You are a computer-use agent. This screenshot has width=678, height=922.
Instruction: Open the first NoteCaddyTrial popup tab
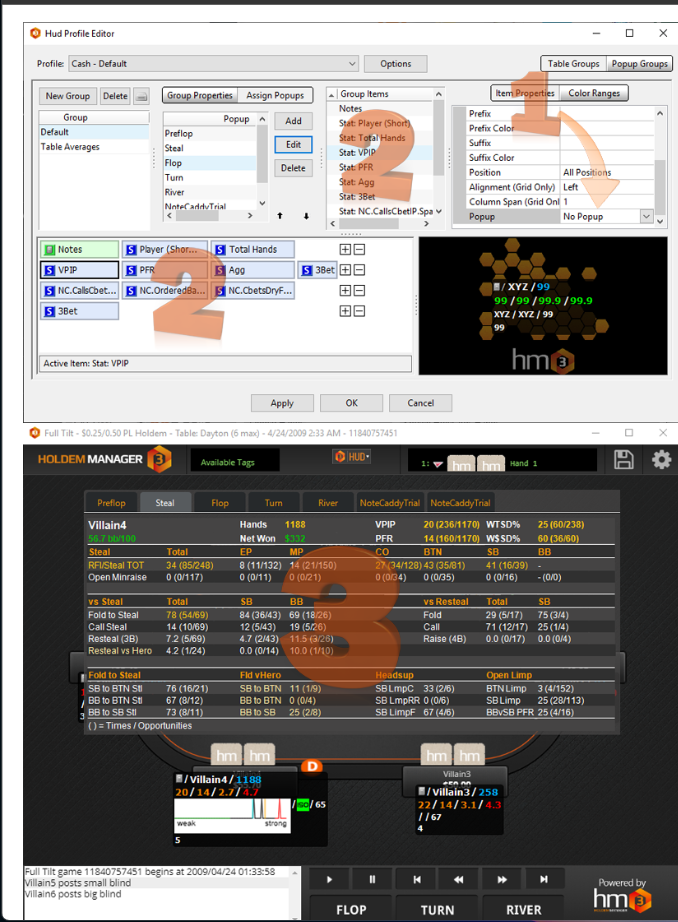[390, 503]
